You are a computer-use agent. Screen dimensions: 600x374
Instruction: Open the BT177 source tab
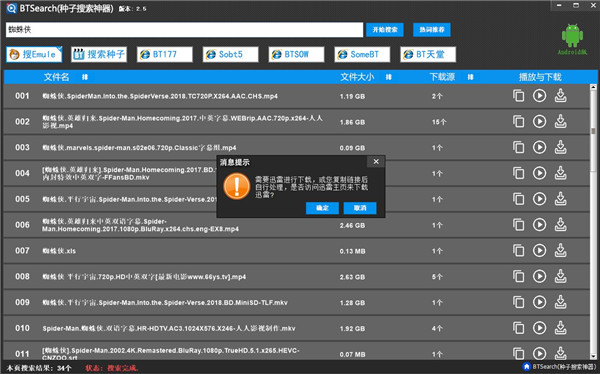pos(165,54)
